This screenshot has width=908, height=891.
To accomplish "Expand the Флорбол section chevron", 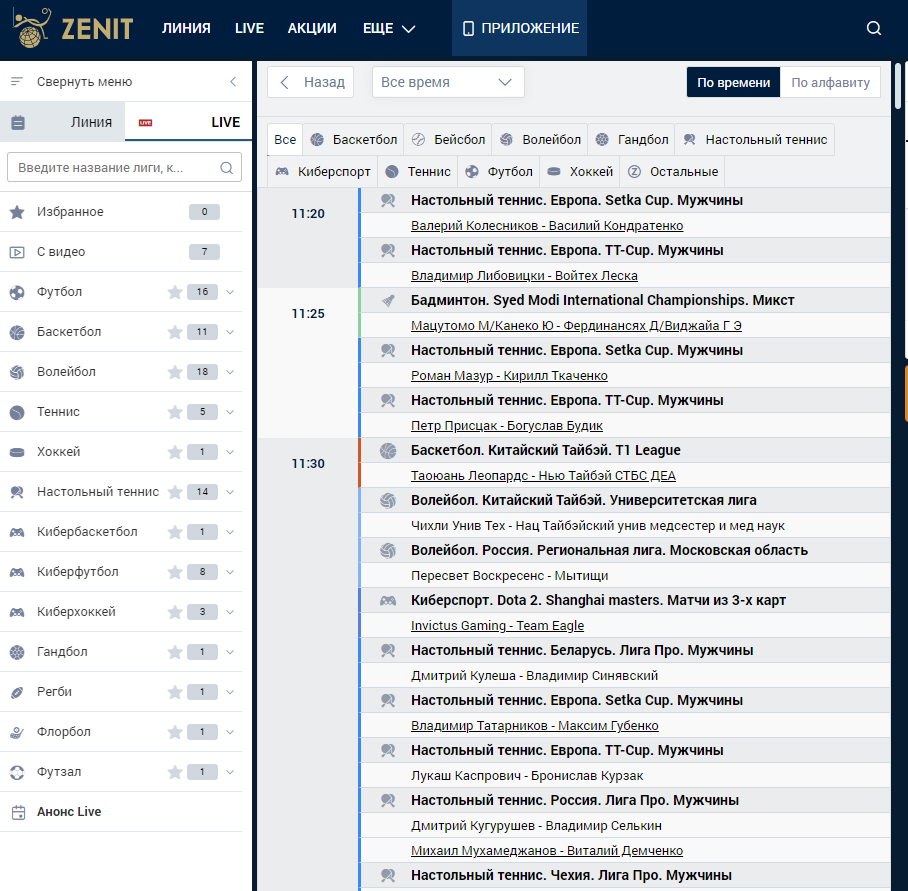I will pyautogui.click(x=230, y=732).
